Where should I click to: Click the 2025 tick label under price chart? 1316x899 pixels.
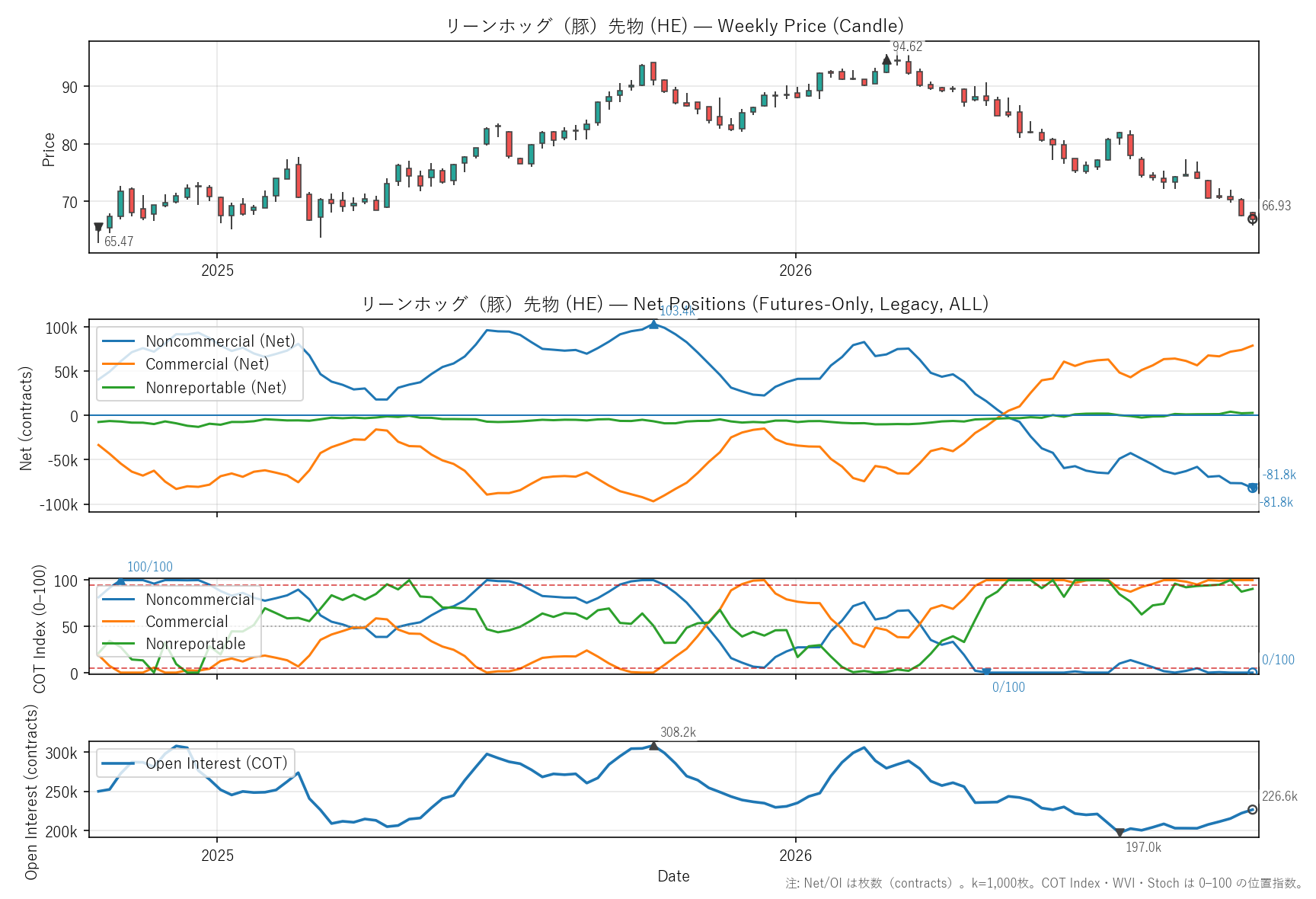click(x=217, y=270)
